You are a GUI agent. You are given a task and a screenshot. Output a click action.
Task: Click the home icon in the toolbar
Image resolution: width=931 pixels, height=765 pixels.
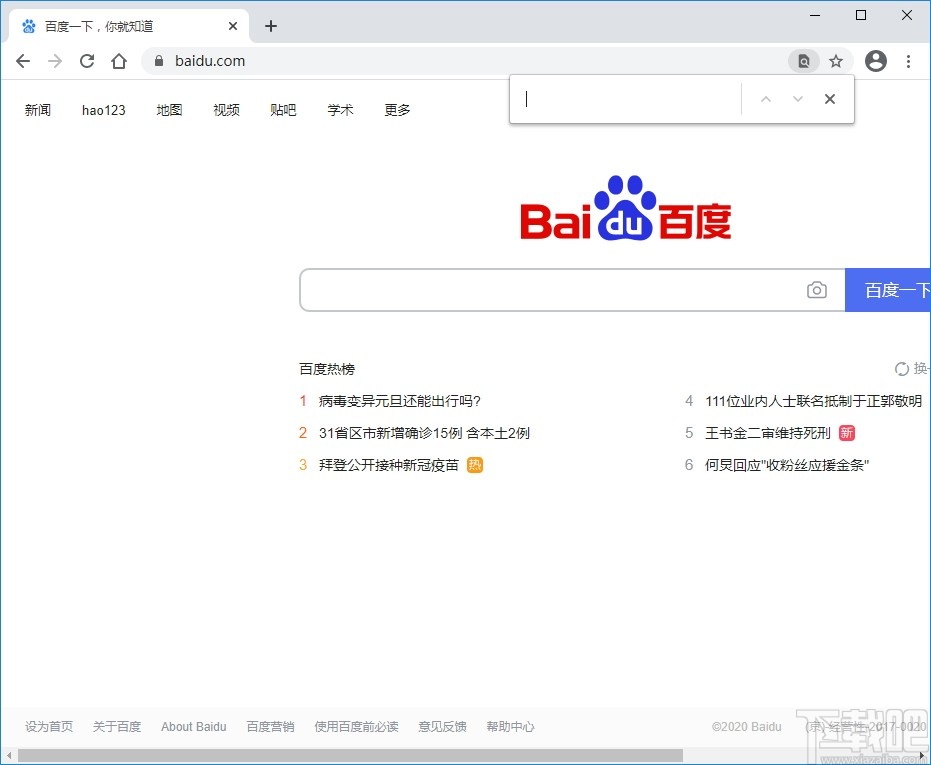click(119, 61)
